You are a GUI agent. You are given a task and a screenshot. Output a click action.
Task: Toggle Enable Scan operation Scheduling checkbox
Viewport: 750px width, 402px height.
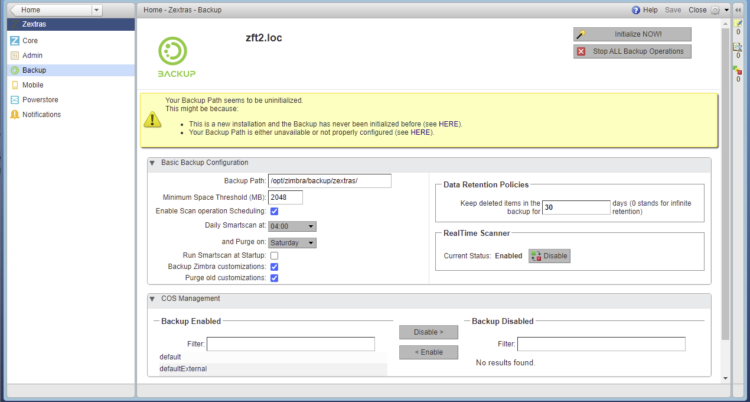pyautogui.click(x=274, y=211)
